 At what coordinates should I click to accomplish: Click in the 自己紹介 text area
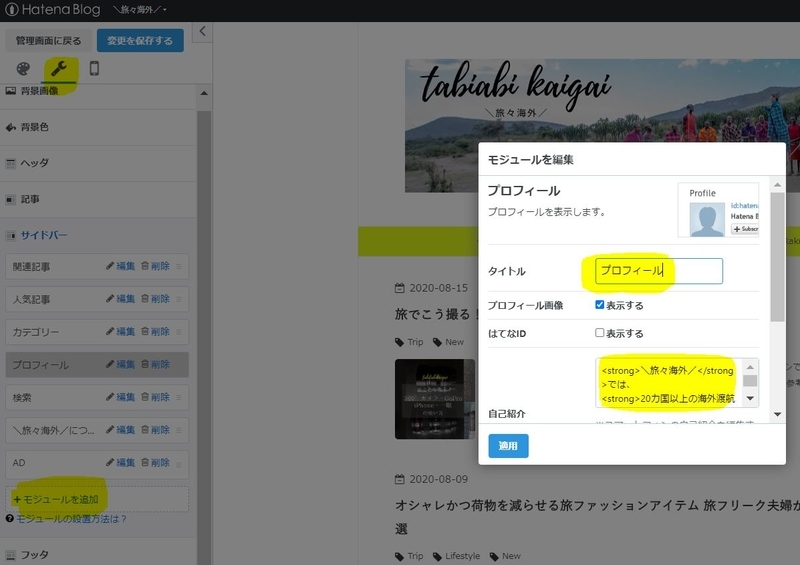668,383
